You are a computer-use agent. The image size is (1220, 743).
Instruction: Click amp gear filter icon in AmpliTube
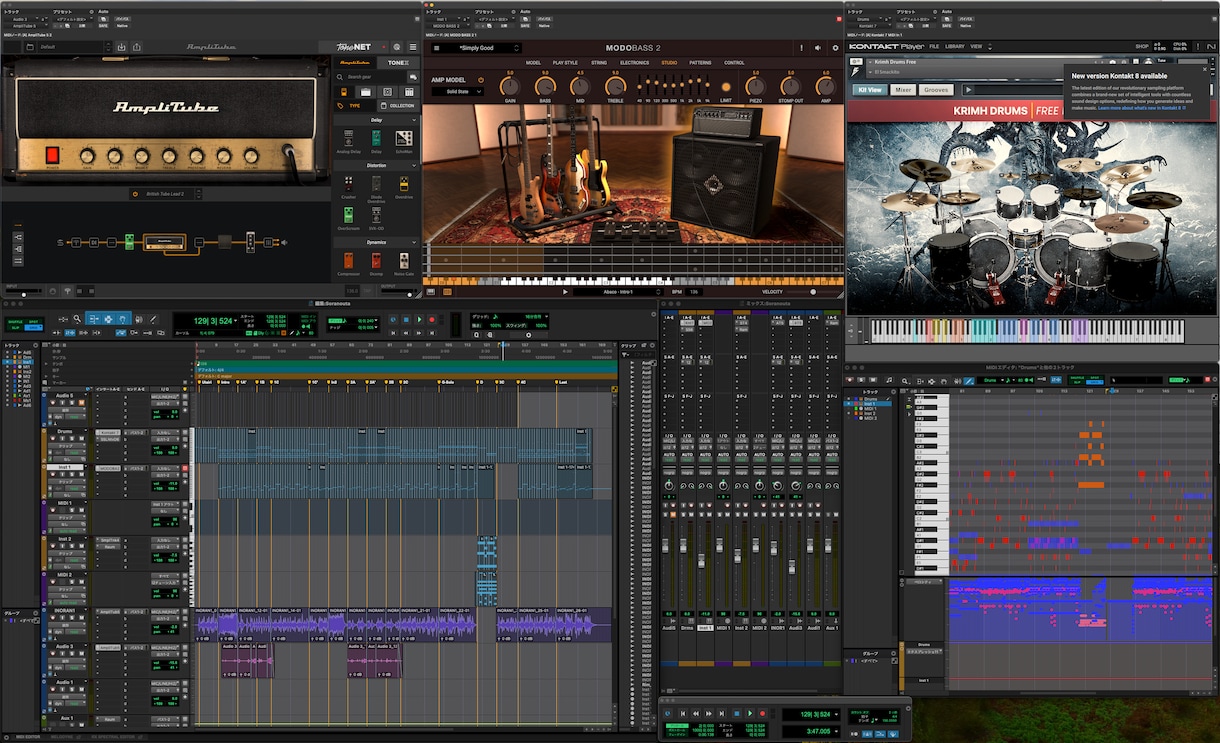(365, 92)
